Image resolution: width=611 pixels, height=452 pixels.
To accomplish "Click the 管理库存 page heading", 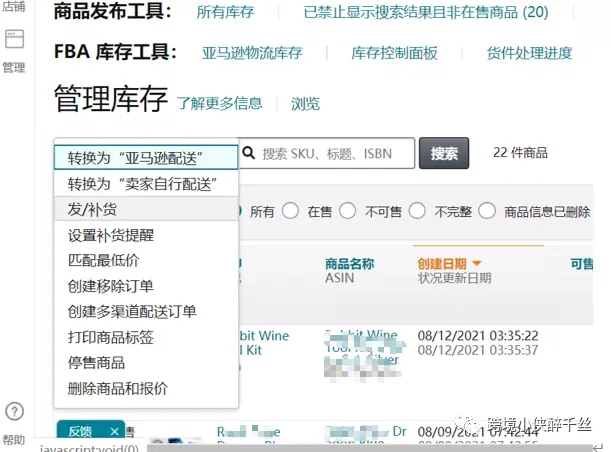I will click(111, 99).
